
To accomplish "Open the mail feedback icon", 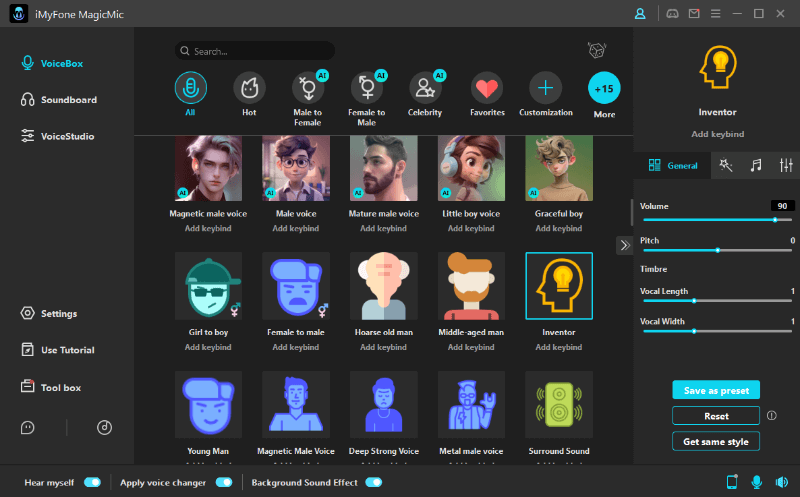I will point(694,14).
